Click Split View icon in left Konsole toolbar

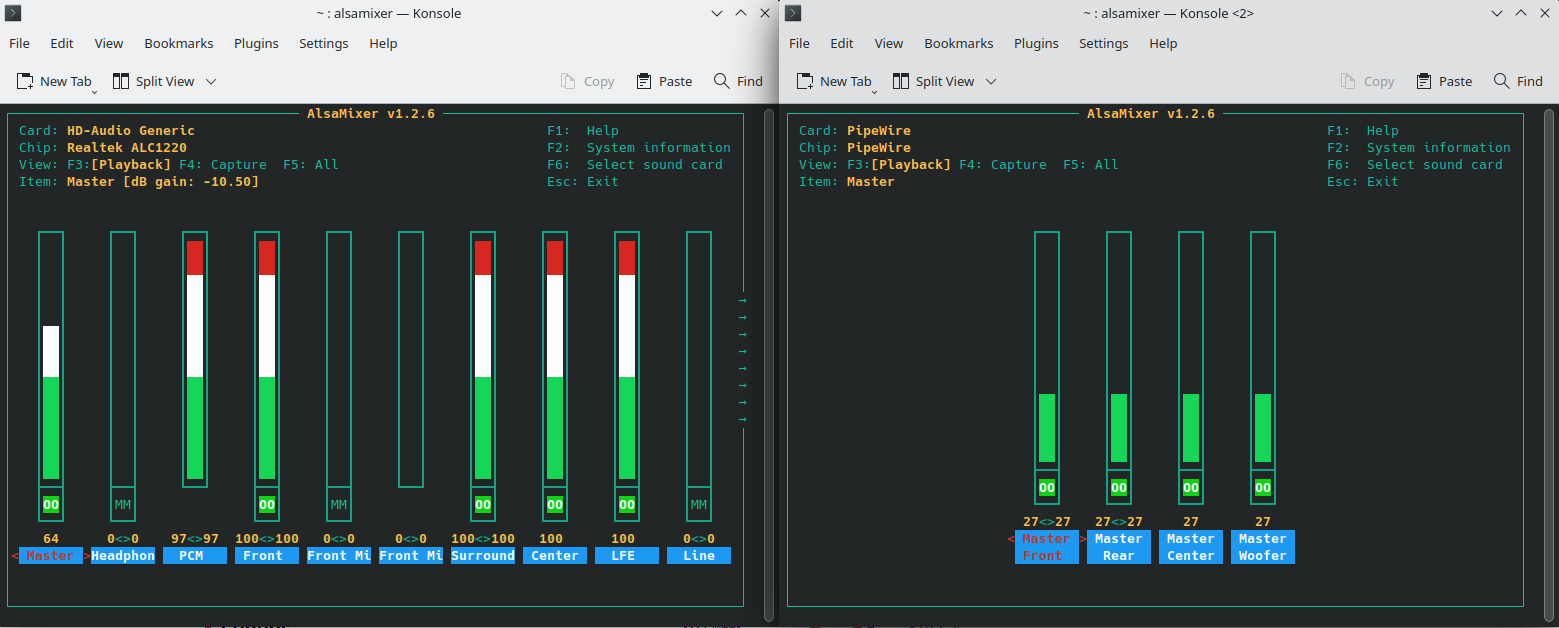[121, 81]
